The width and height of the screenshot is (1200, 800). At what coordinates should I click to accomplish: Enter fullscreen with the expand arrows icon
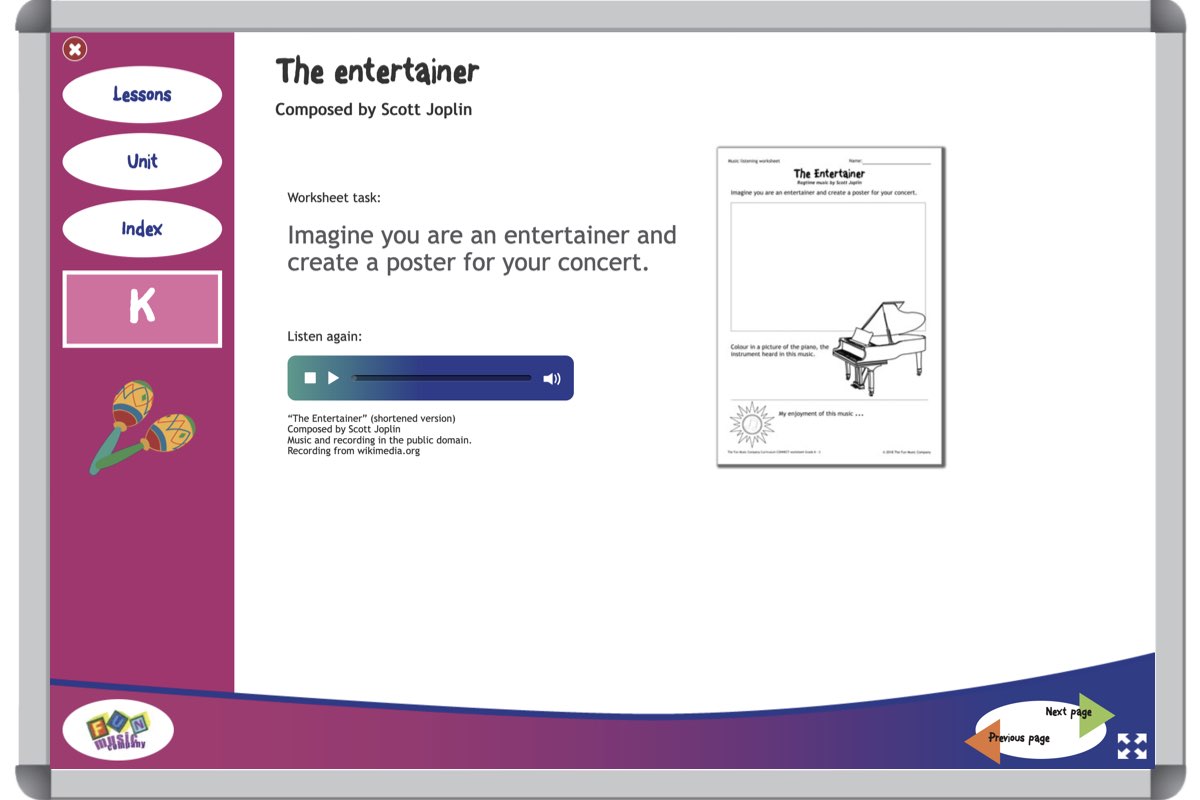[x=1132, y=746]
